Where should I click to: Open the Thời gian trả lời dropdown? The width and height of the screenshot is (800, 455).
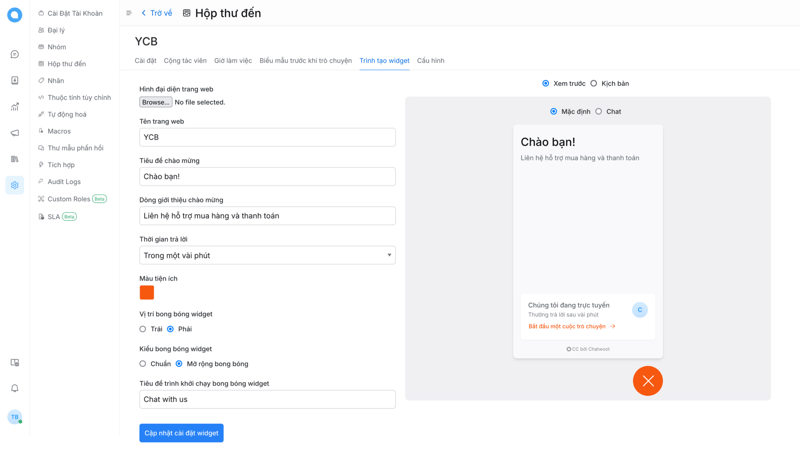(267, 255)
